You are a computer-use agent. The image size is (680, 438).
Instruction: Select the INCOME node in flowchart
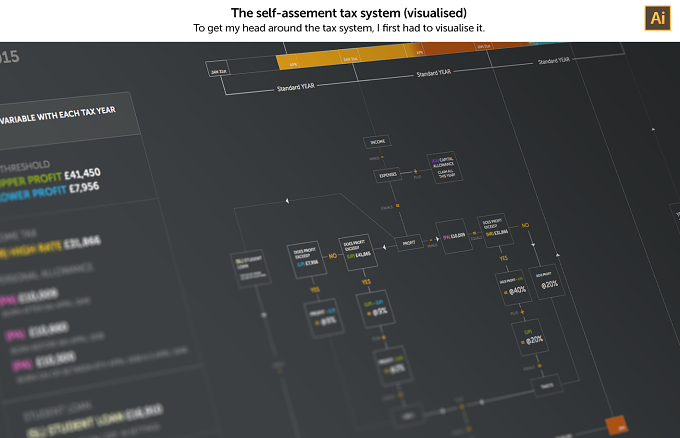pos(377,141)
